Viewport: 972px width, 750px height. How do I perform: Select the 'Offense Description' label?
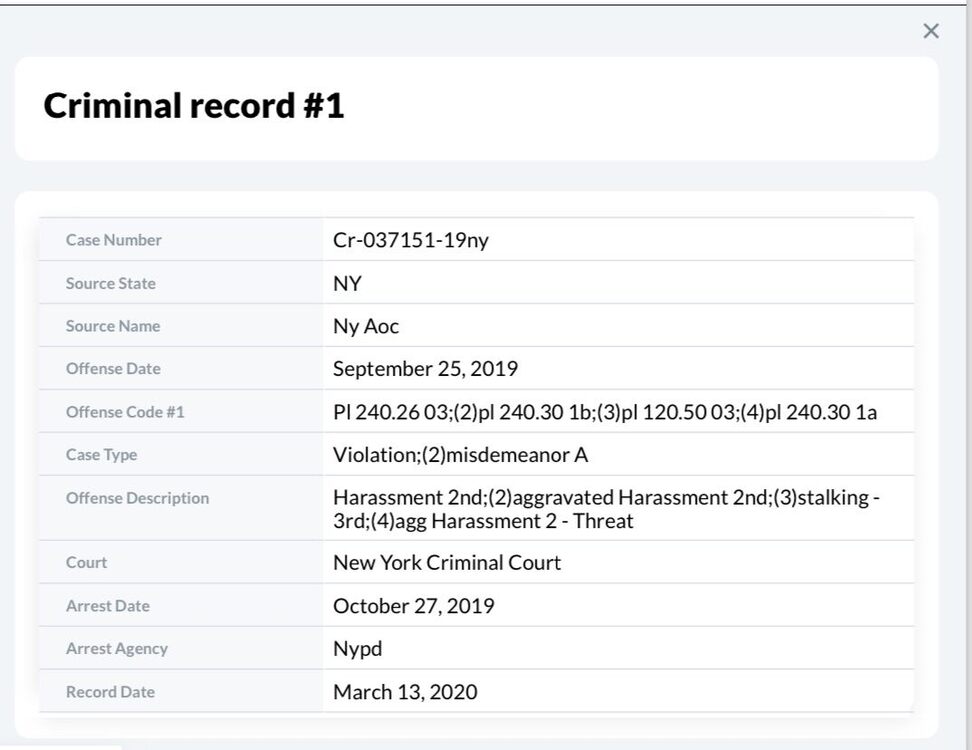click(x=137, y=498)
